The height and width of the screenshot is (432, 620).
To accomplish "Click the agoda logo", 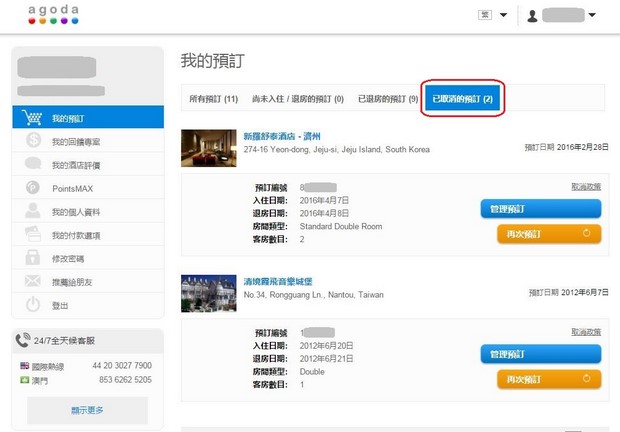I will (x=53, y=15).
